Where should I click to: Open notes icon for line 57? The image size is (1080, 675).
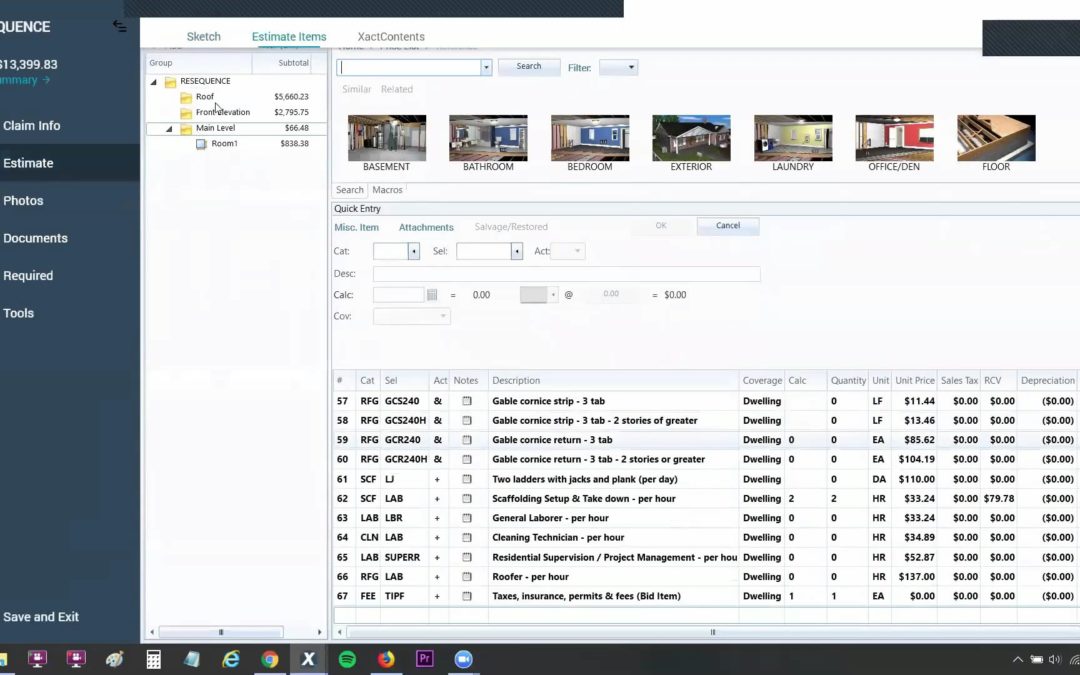466,401
